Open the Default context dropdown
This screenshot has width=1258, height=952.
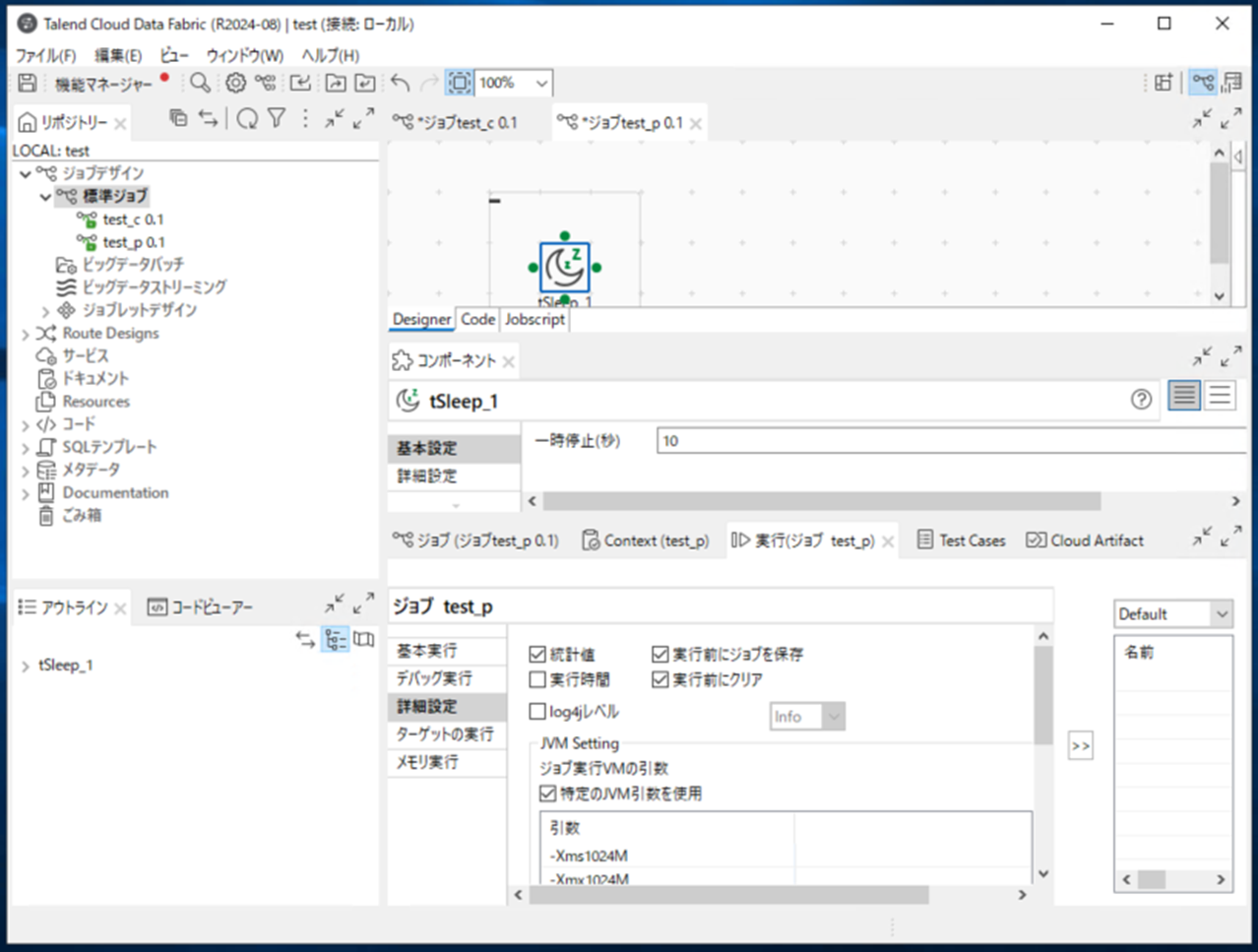(x=1222, y=614)
